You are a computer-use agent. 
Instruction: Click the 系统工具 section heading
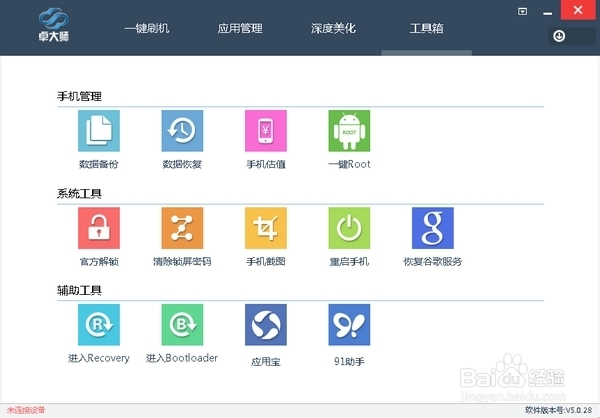(x=79, y=194)
